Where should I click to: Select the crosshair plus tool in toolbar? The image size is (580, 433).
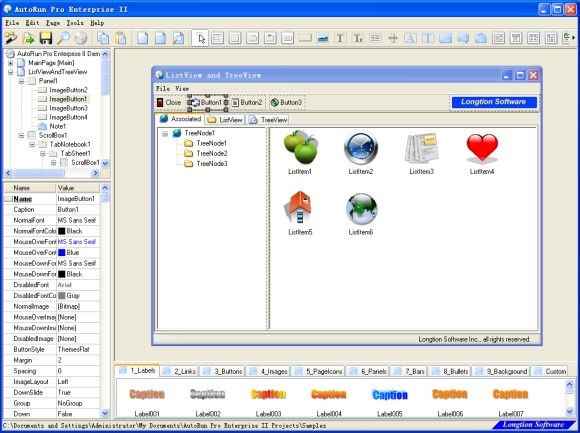click(393, 38)
